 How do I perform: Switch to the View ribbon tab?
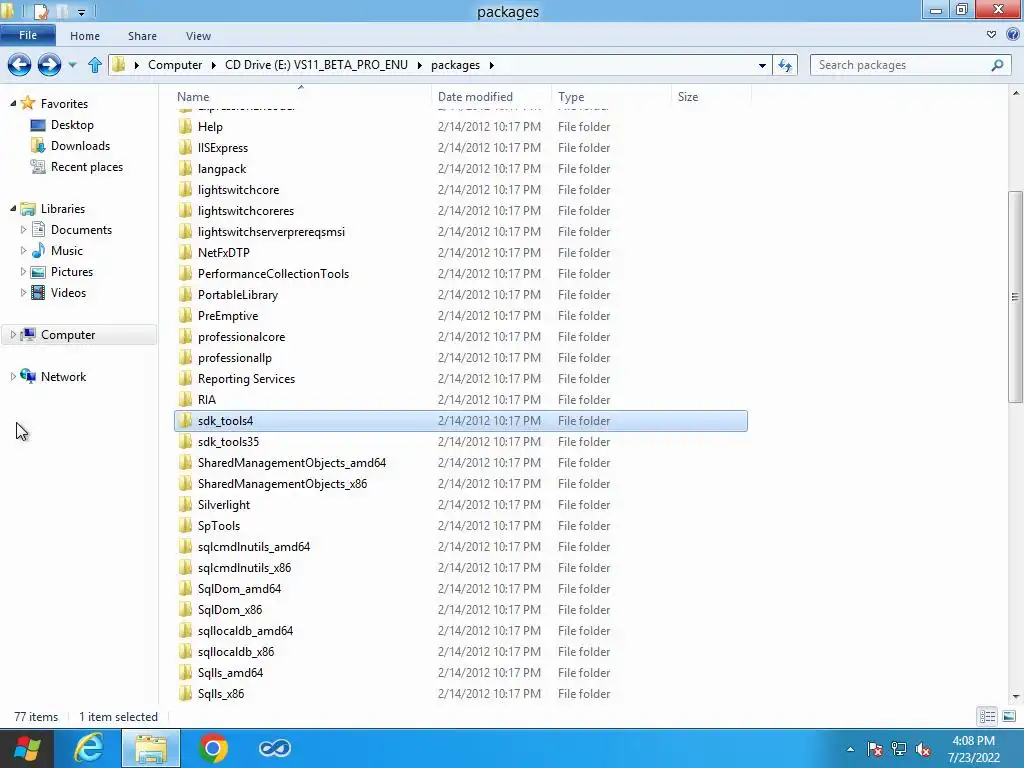click(199, 36)
